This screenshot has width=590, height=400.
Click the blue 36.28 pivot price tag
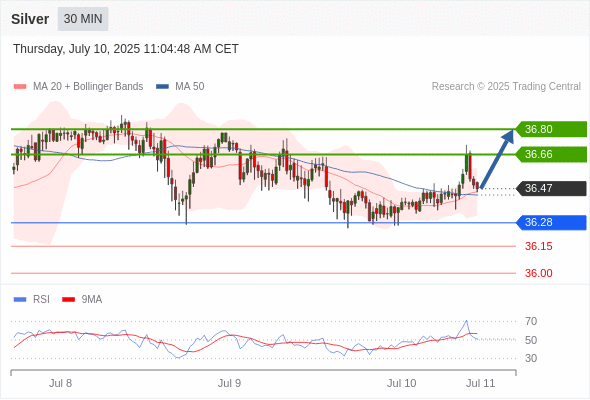[x=551, y=222]
